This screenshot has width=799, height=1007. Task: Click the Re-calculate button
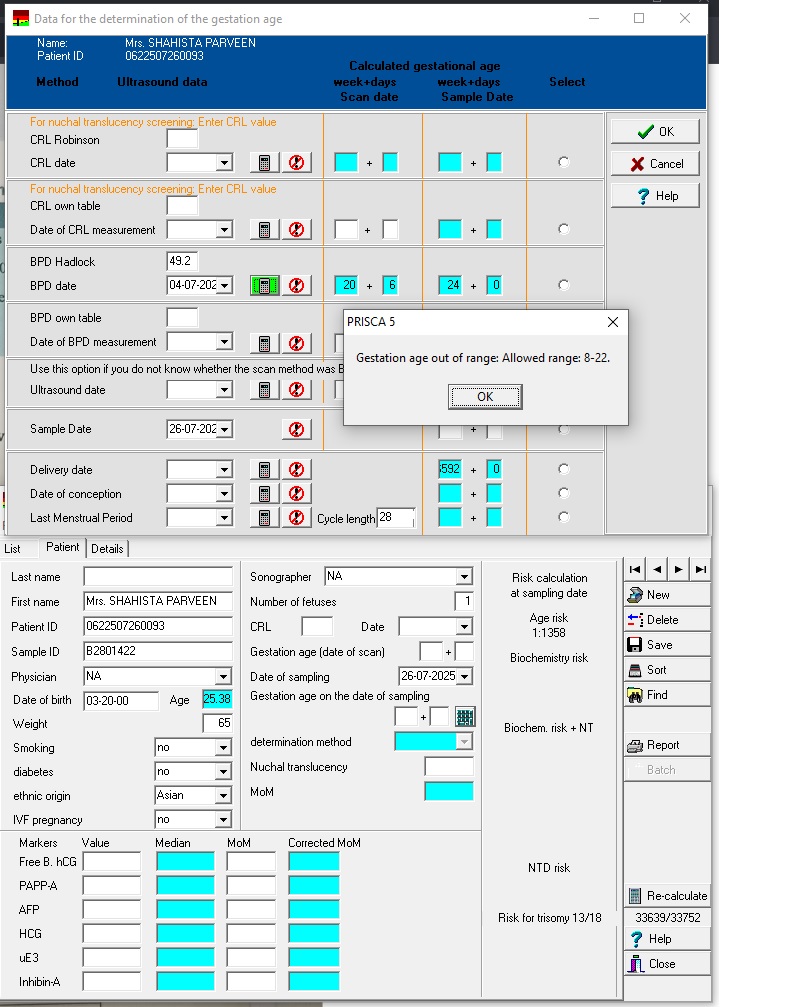tap(667, 896)
